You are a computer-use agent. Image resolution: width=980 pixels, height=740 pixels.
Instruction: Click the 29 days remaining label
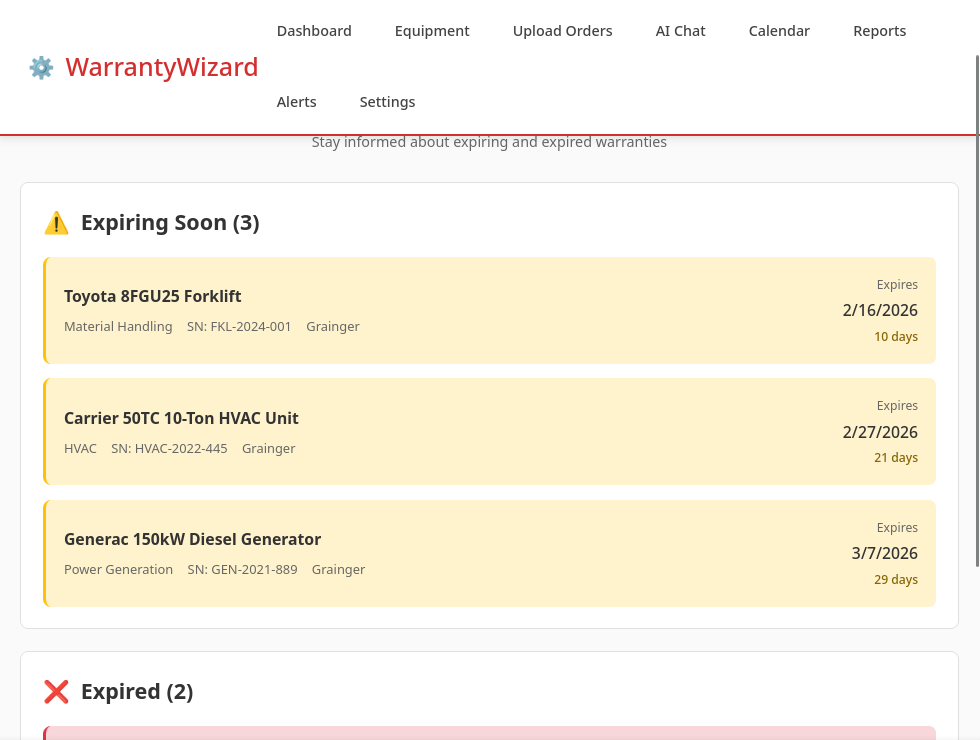click(896, 580)
